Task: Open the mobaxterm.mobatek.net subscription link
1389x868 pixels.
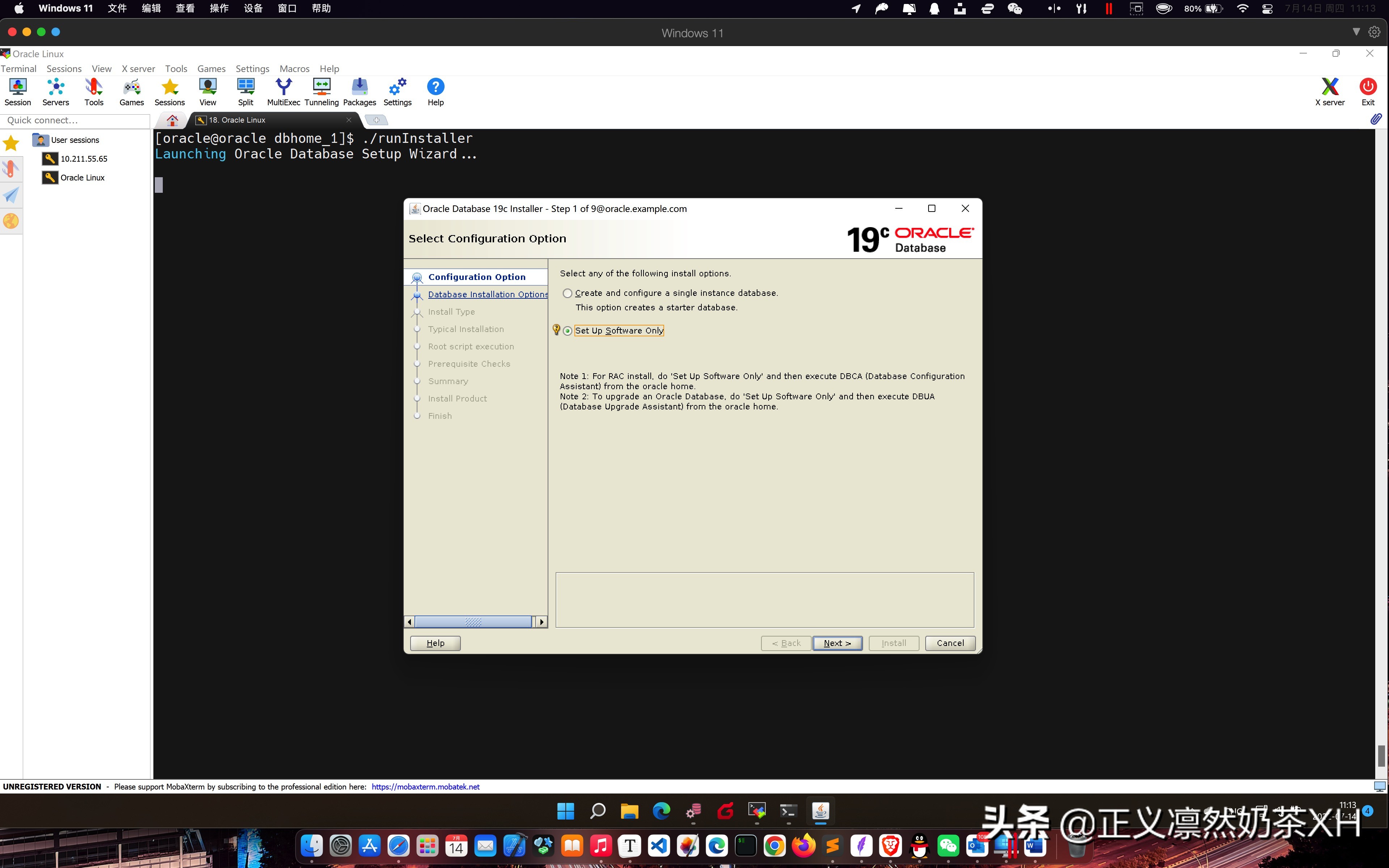Action: [425, 787]
